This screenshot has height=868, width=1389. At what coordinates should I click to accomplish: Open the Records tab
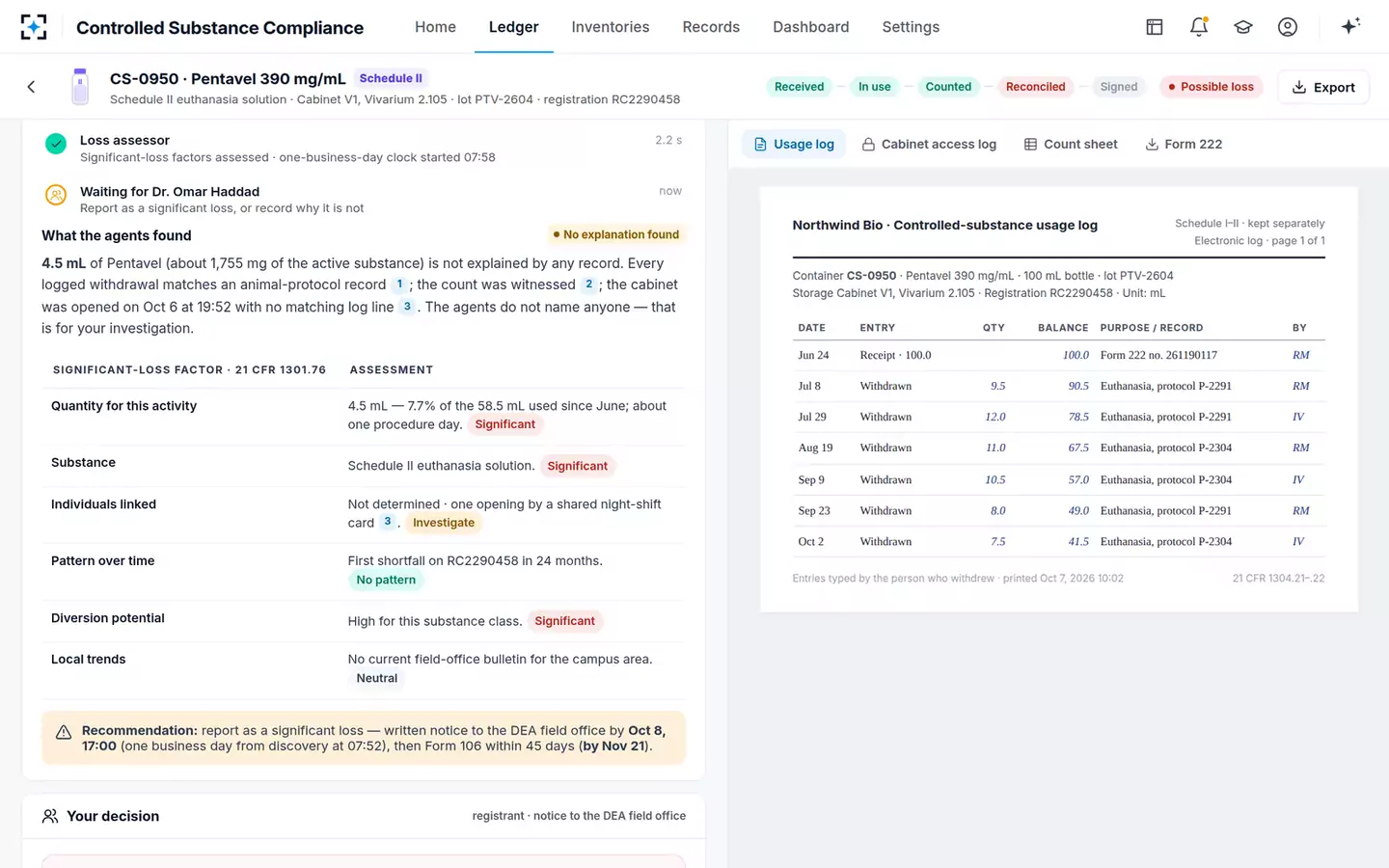point(711,27)
